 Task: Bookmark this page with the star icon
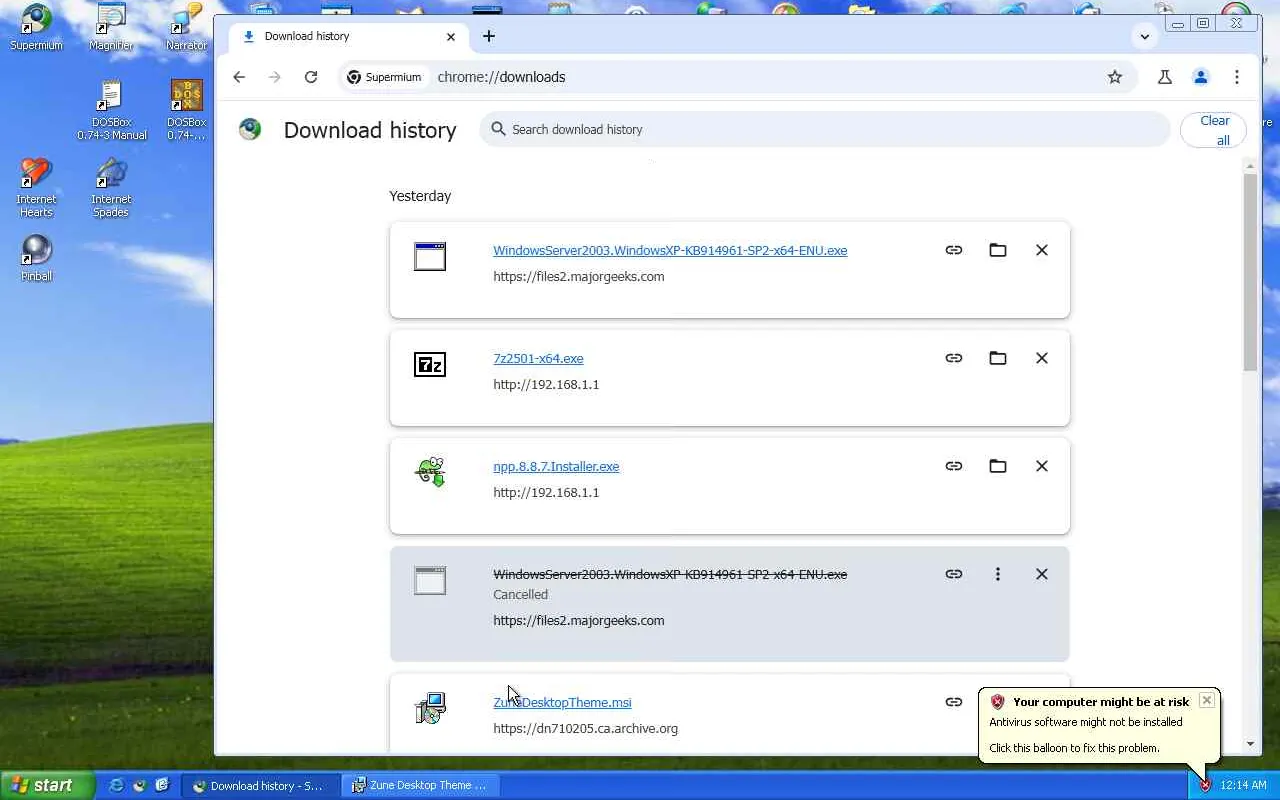coord(1115,77)
